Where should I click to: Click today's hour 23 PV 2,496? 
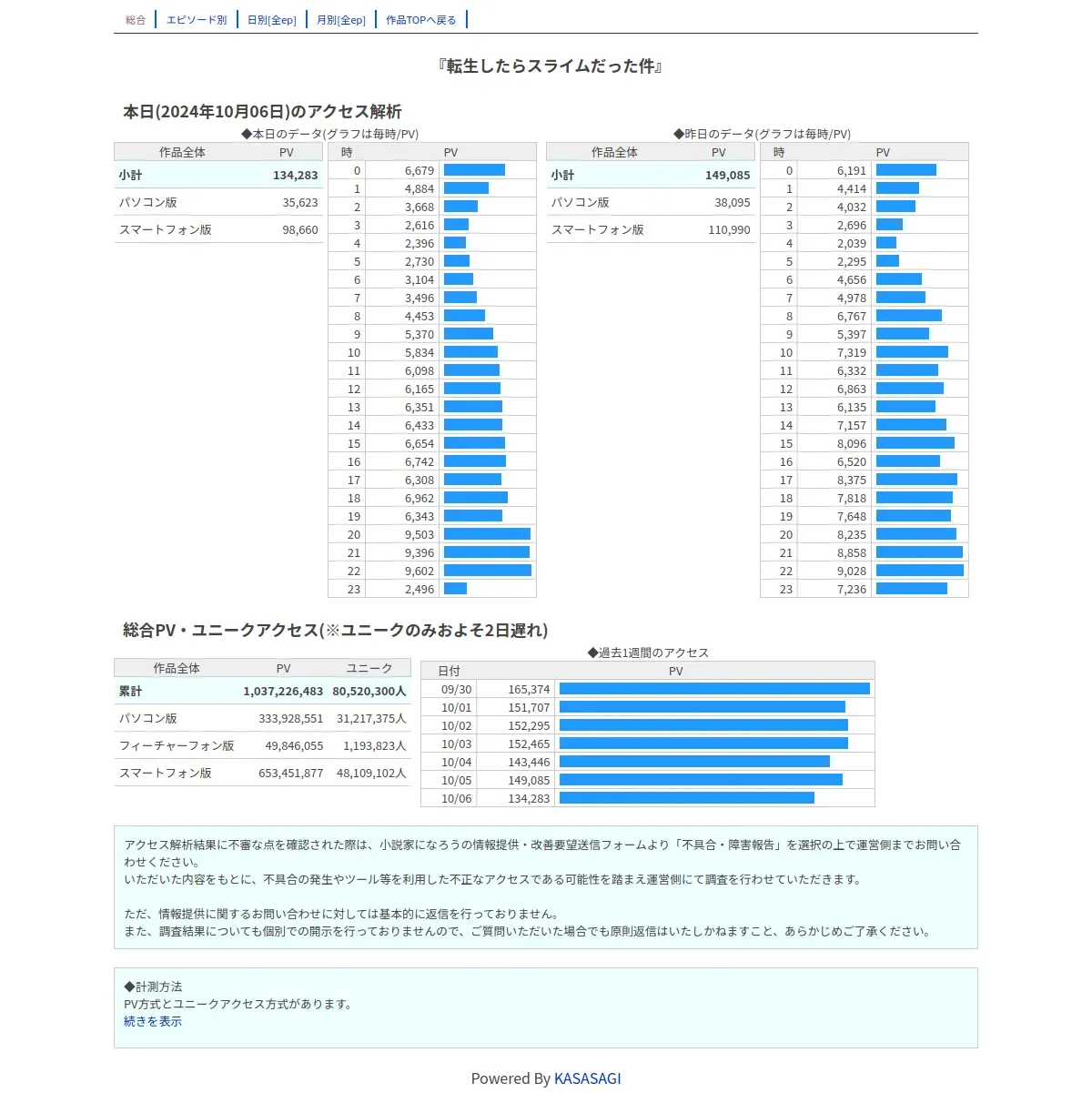[x=420, y=589]
